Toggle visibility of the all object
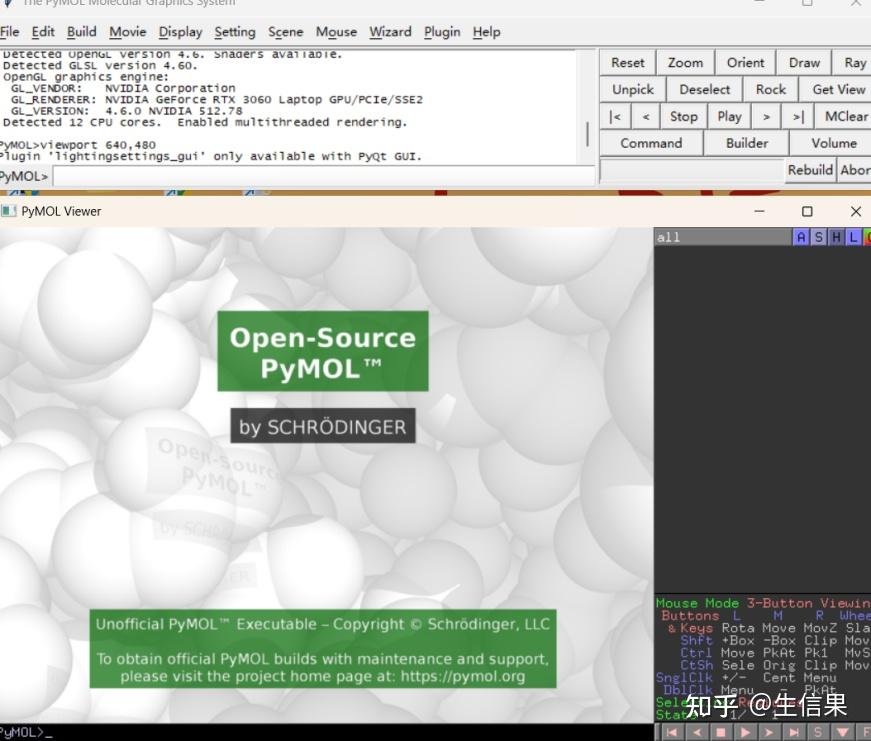This screenshot has width=871, height=741. tap(722, 237)
